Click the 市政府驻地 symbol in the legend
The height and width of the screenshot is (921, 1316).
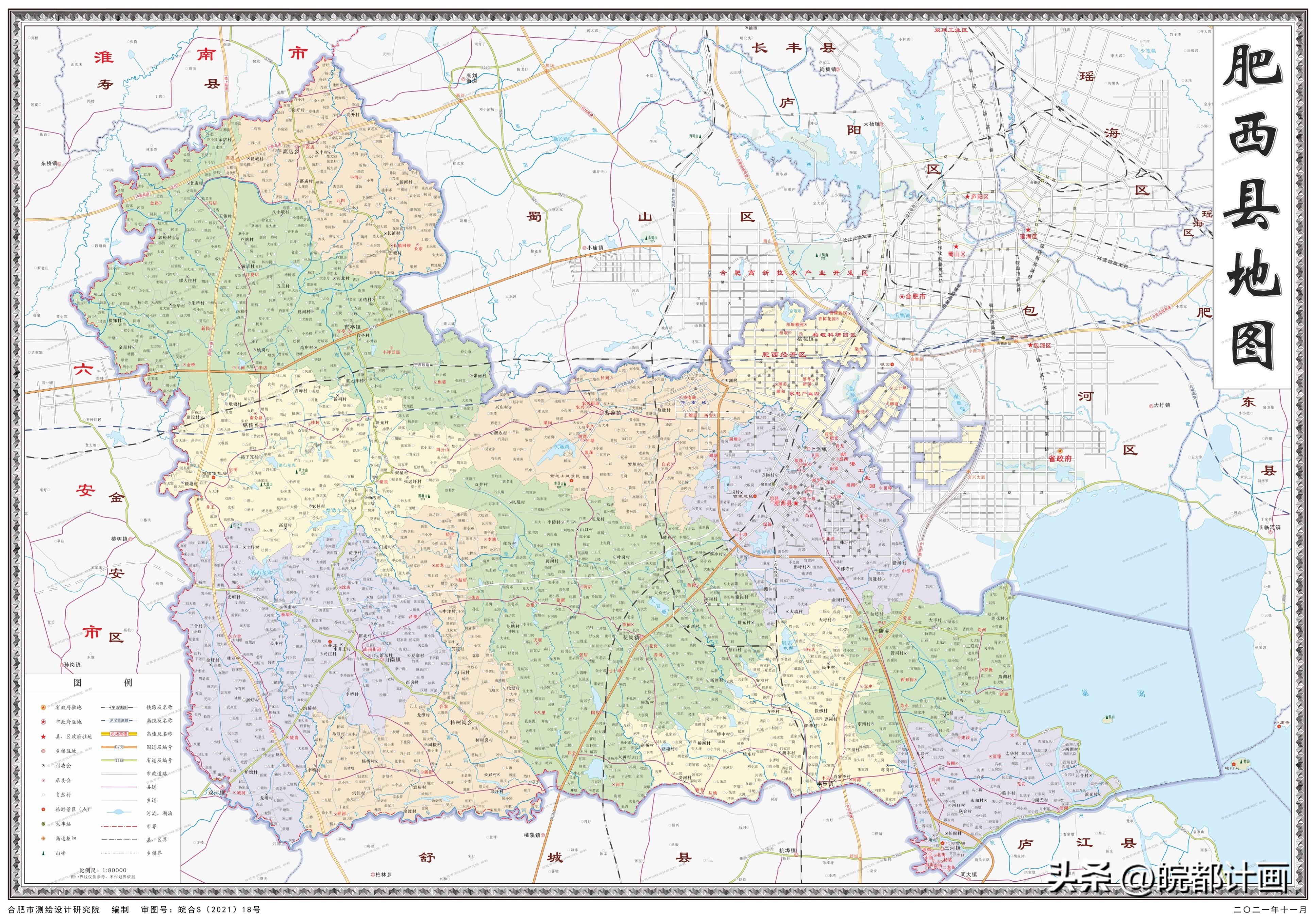click(43, 722)
